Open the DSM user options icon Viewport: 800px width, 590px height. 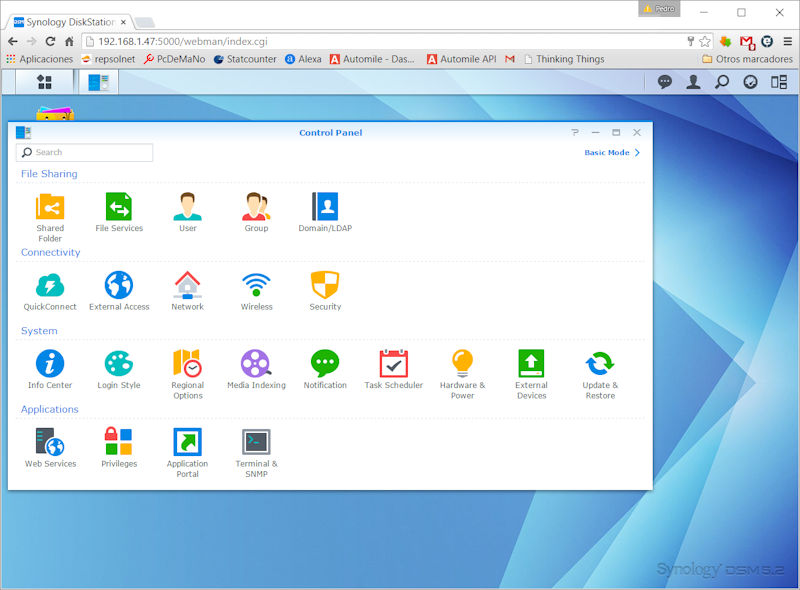pos(693,82)
